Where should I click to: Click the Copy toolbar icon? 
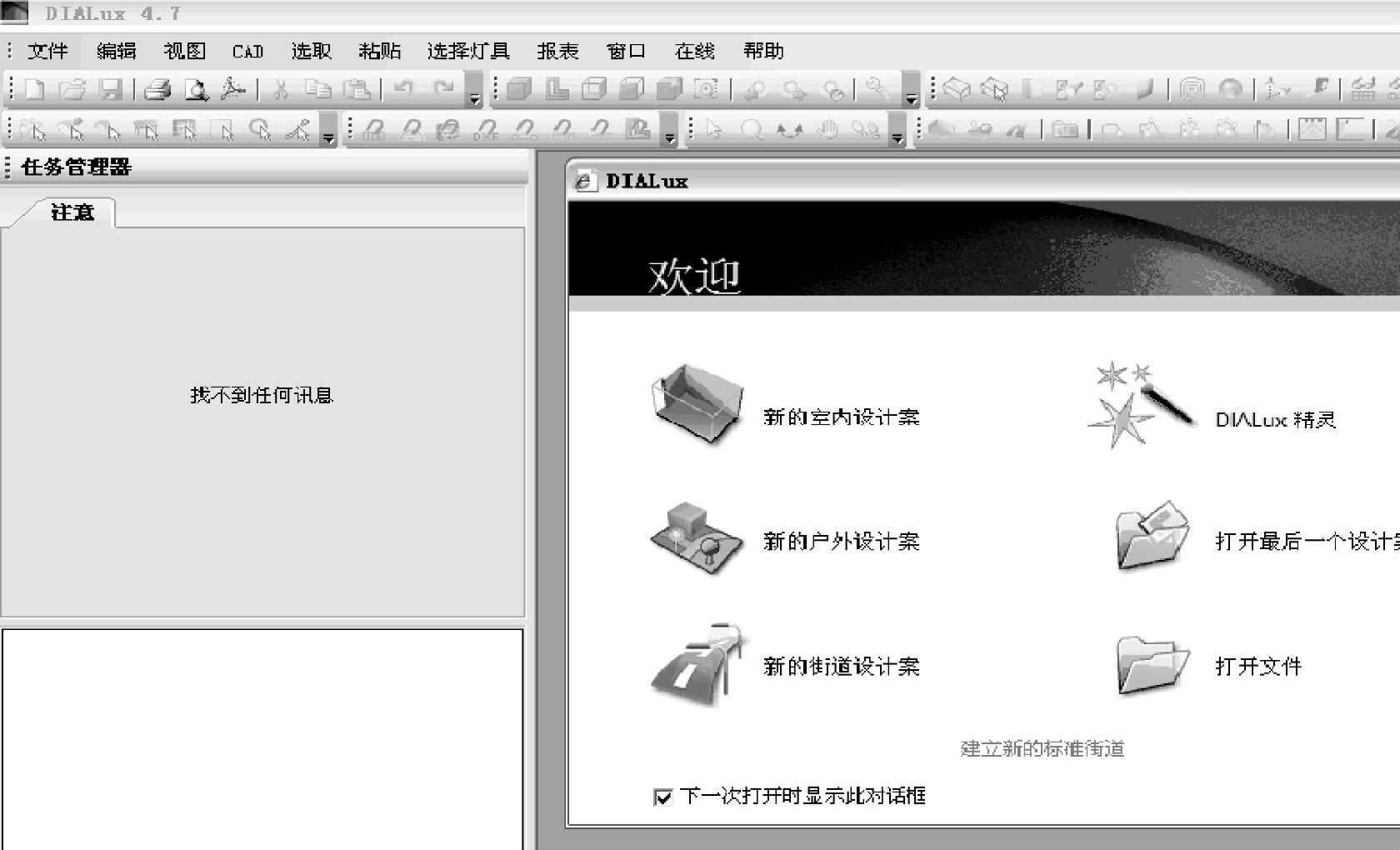pos(318,89)
